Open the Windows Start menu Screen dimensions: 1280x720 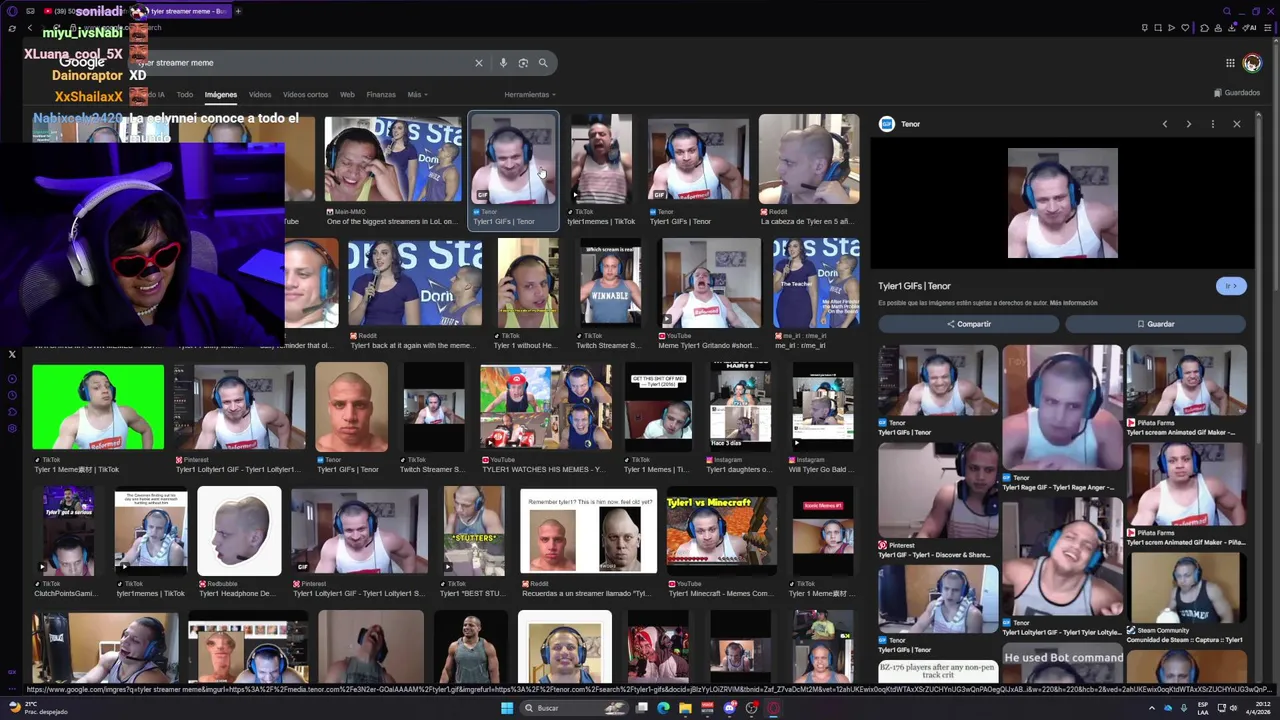[507, 708]
